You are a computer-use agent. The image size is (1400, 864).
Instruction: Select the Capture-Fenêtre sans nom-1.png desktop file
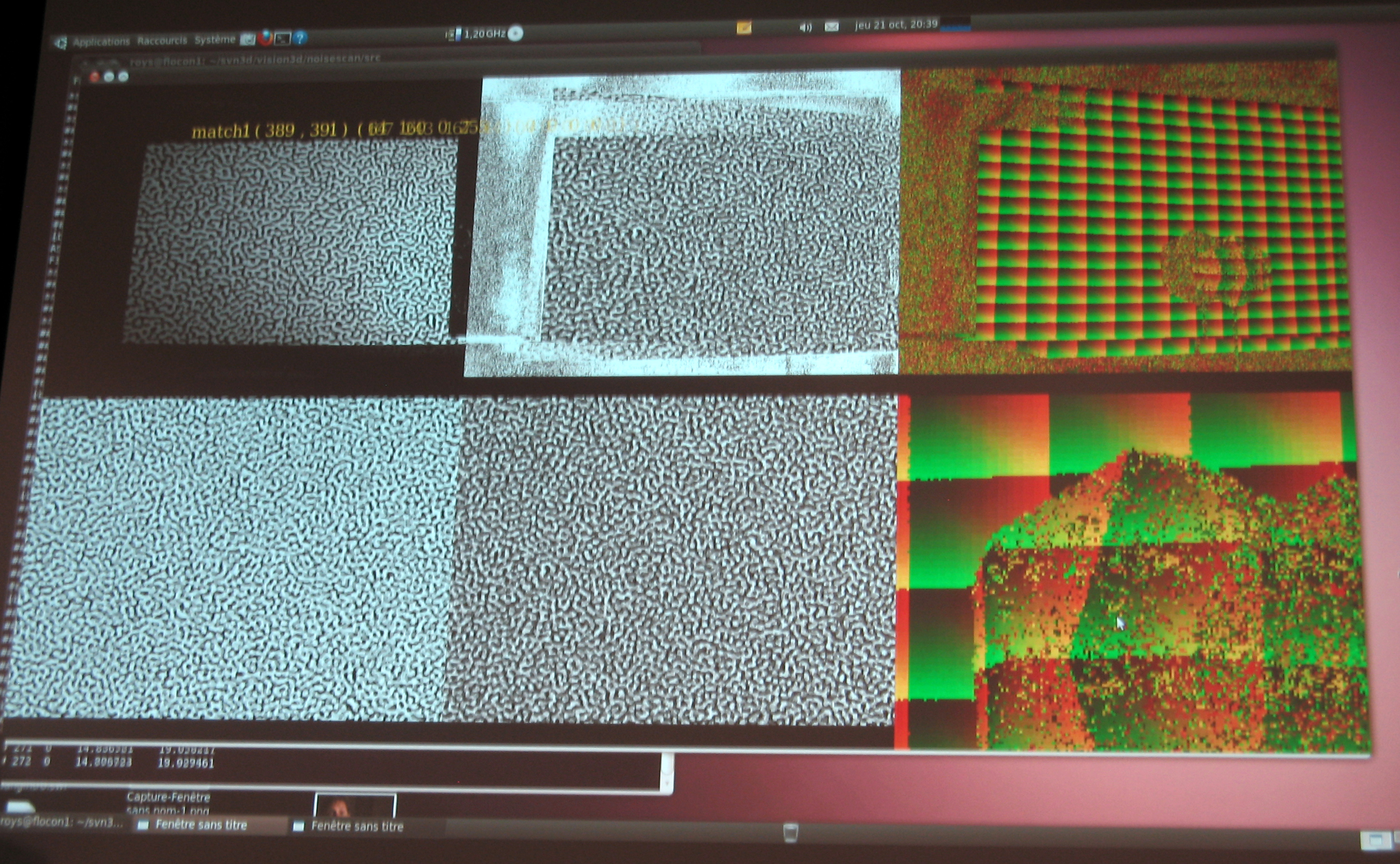169,803
